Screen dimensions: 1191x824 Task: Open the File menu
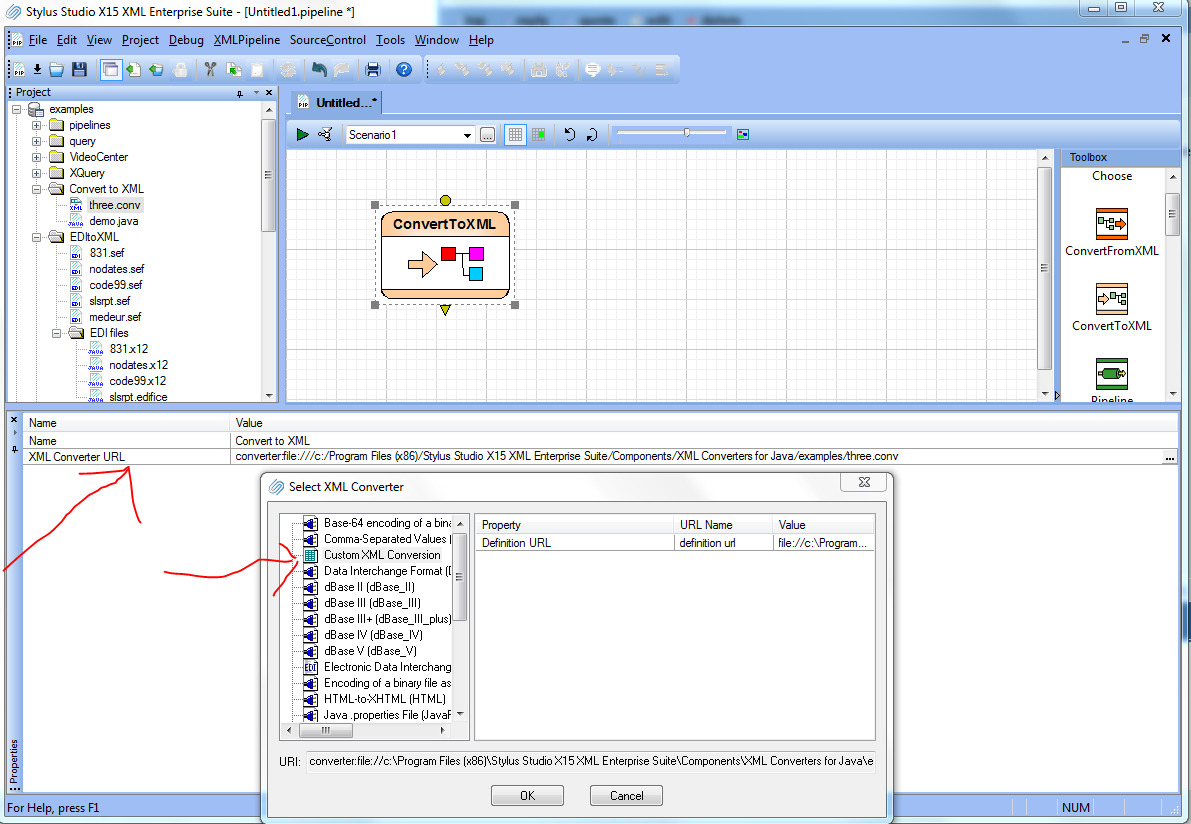38,40
